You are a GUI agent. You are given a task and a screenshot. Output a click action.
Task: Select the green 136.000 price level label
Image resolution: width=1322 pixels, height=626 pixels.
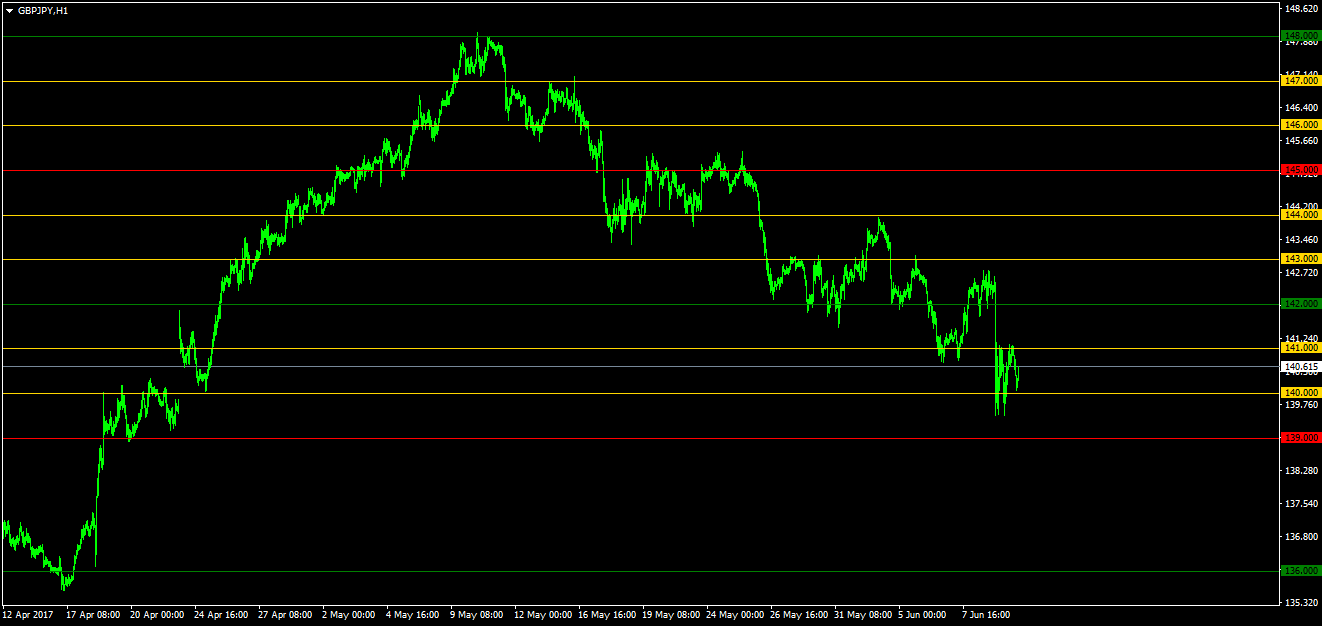1301,571
